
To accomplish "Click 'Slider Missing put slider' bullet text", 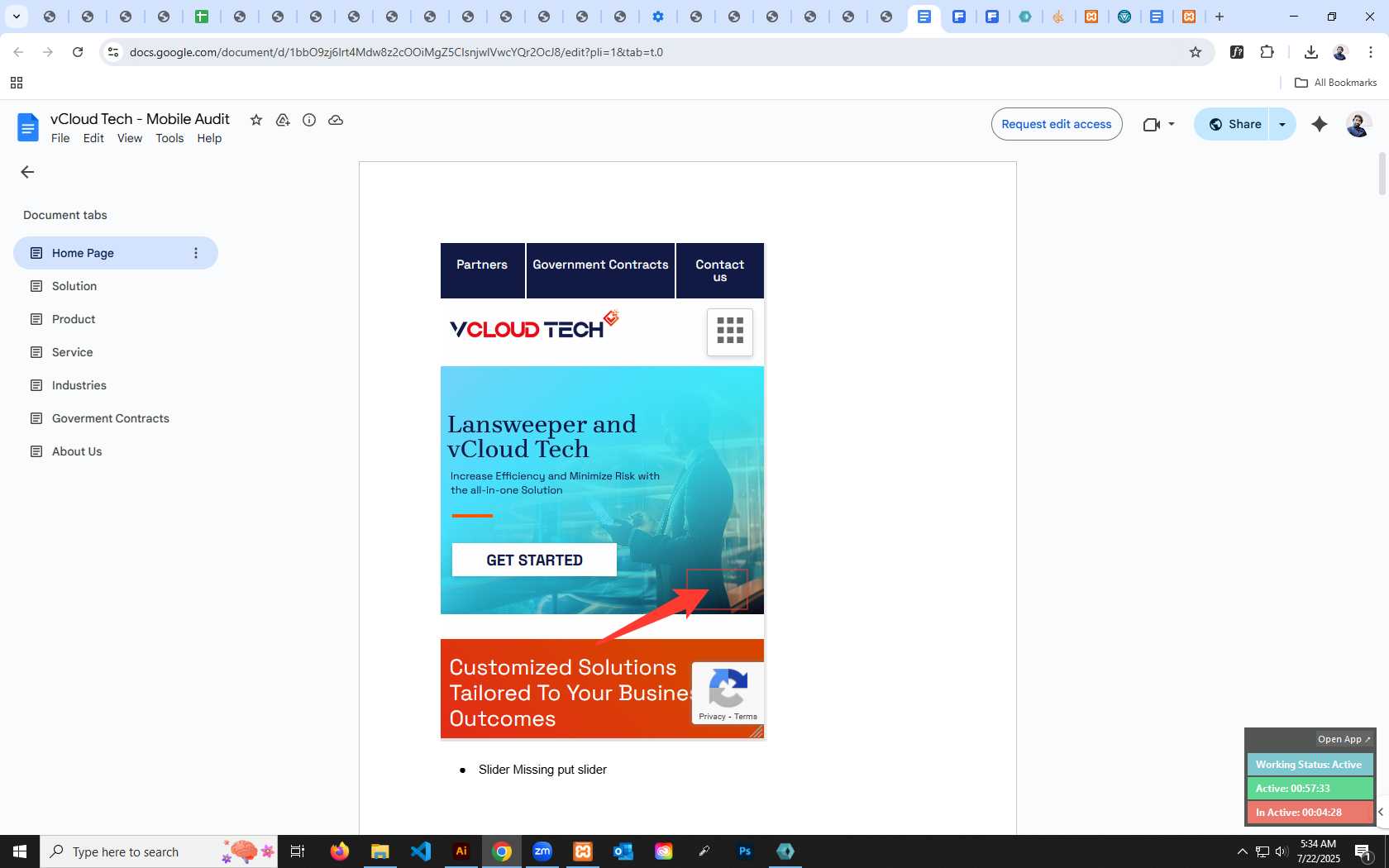I will (542, 770).
